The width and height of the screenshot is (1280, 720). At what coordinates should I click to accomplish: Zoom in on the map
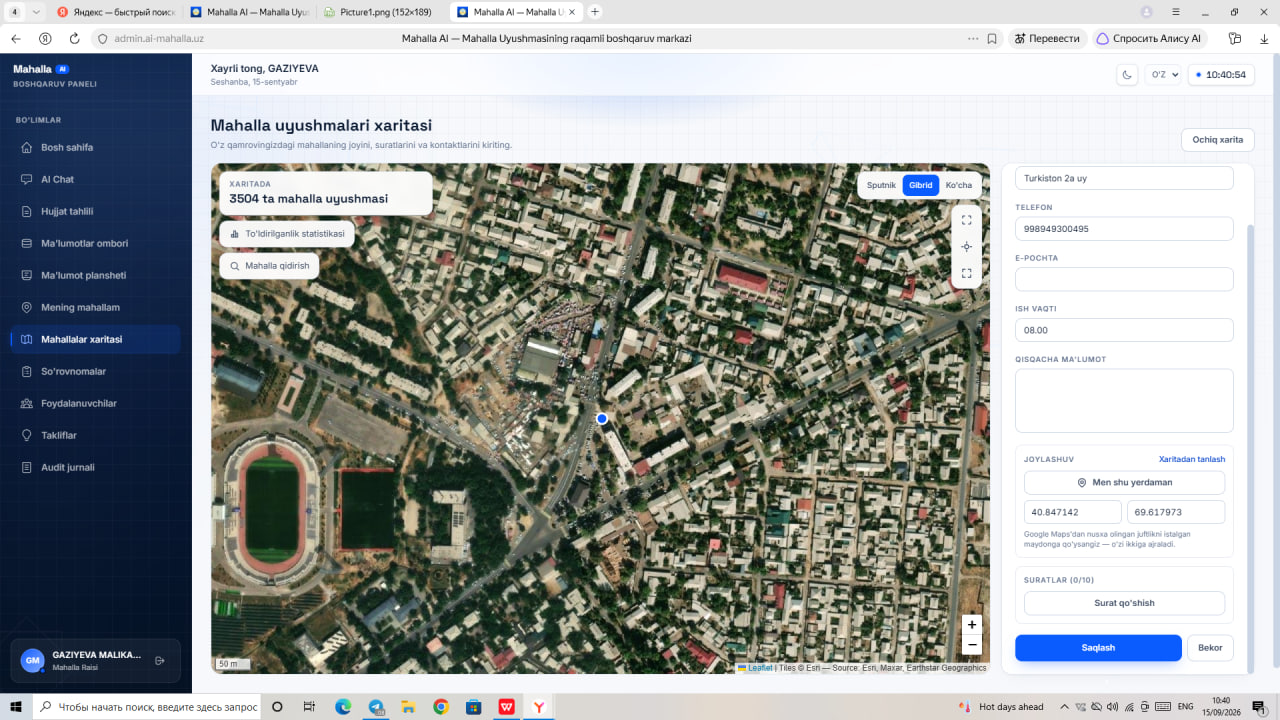click(x=971, y=624)
